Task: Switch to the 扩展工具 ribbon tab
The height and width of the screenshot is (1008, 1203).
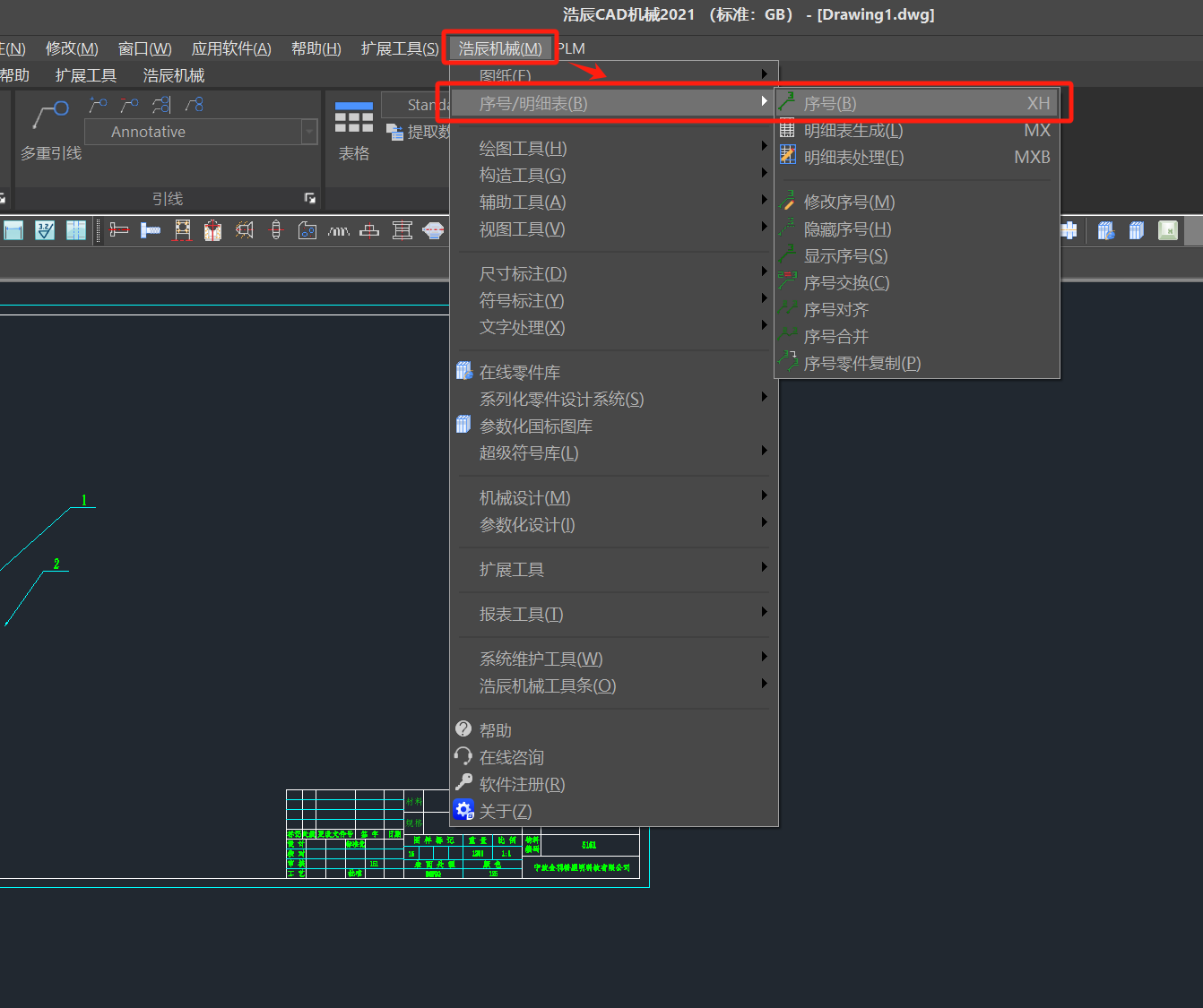Action: pos(86,75)
